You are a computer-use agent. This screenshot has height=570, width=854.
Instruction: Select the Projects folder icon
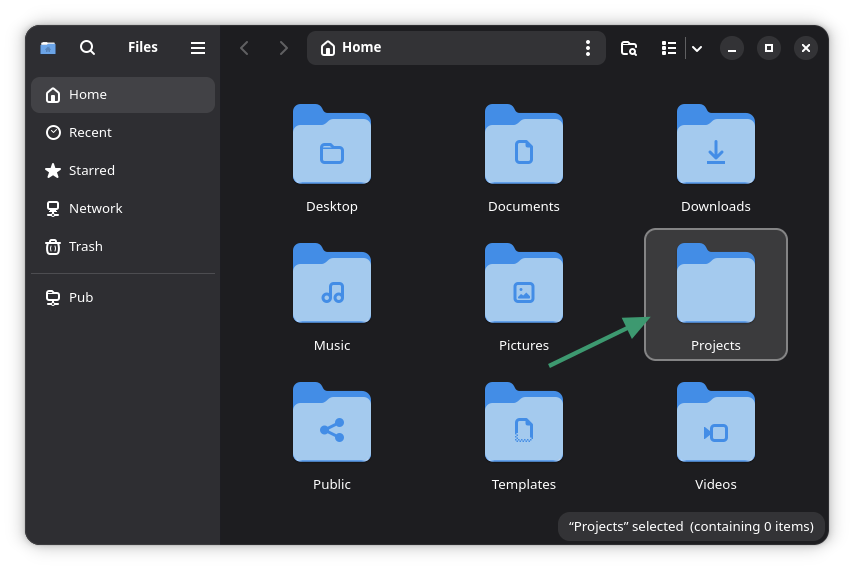coord(716,283)
